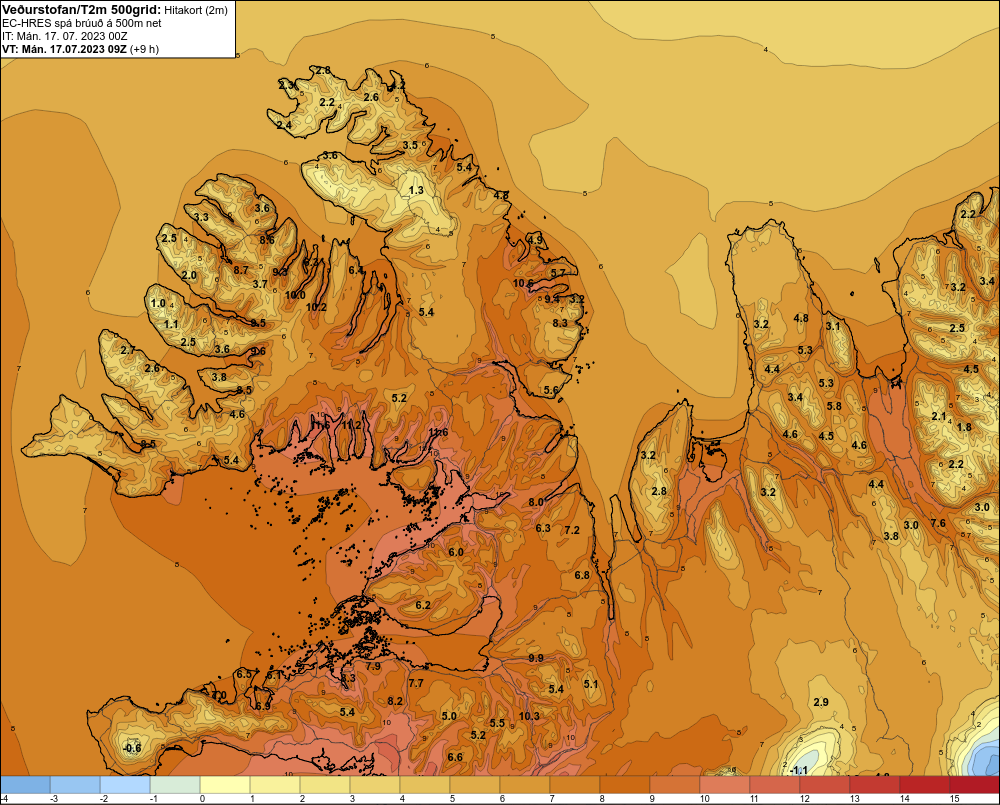Click the "8.7" temperature value
The width and height of the screenshot is (1000, 805).
pos(240,270)
